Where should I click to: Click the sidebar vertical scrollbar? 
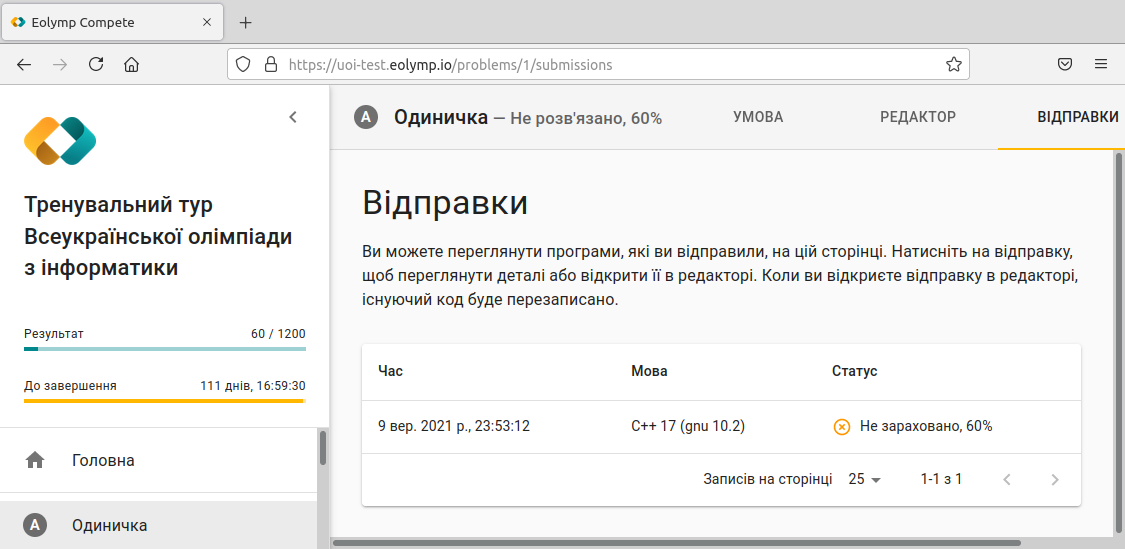tap(323, 448)
